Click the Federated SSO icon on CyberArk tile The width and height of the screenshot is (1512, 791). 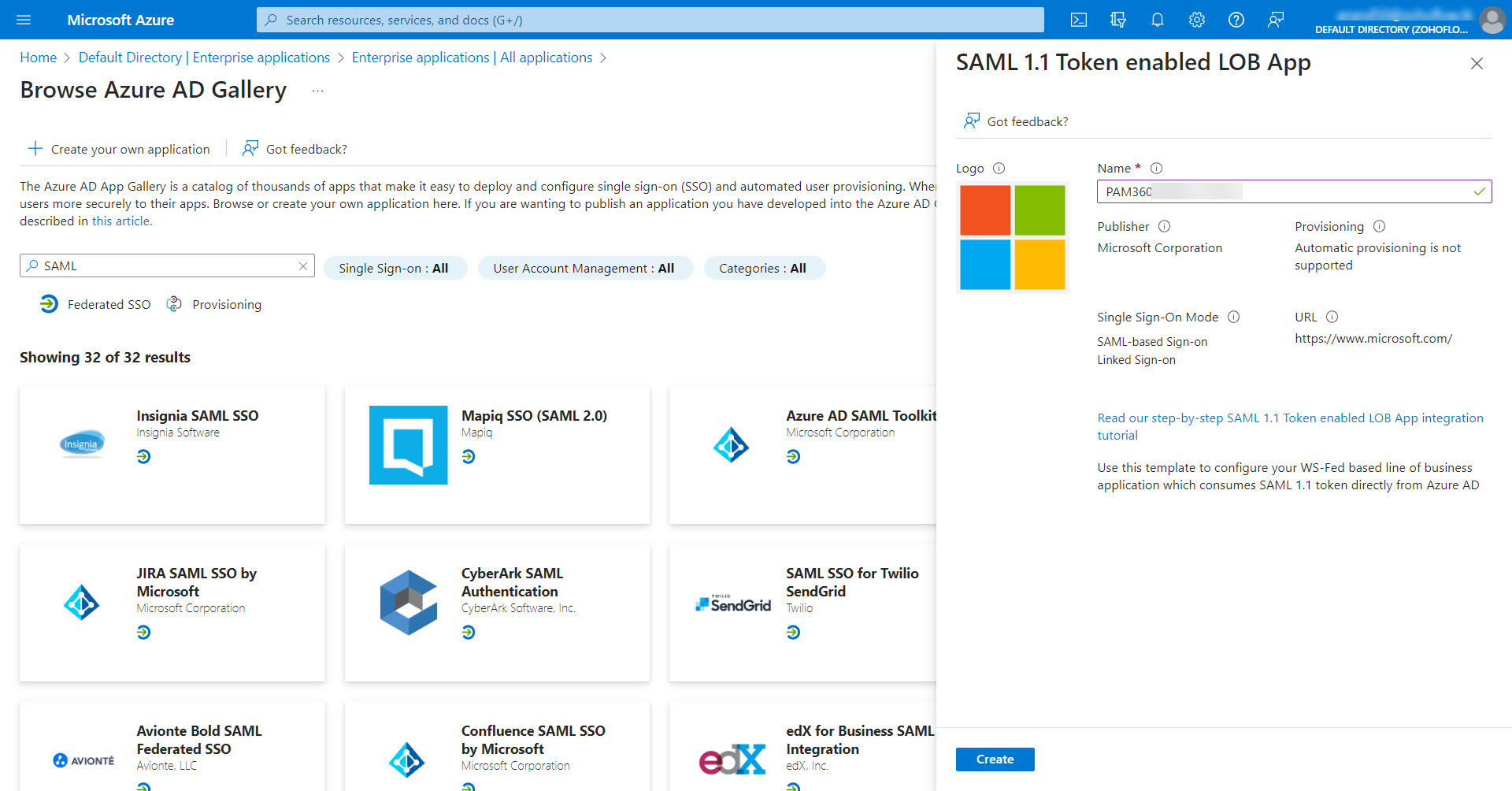tap(469, 631)
